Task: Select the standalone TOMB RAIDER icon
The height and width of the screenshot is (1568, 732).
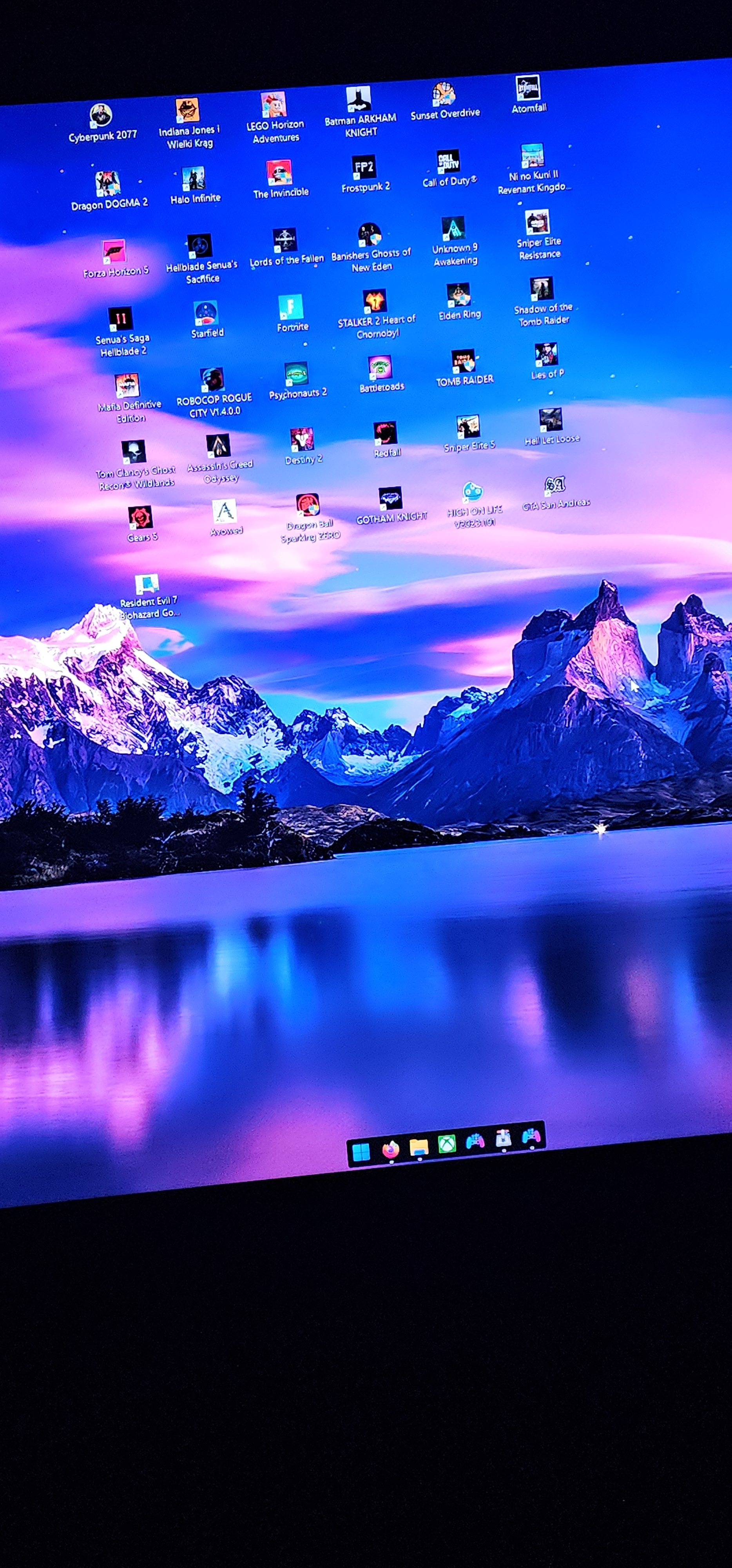Action: pos(463,361)
